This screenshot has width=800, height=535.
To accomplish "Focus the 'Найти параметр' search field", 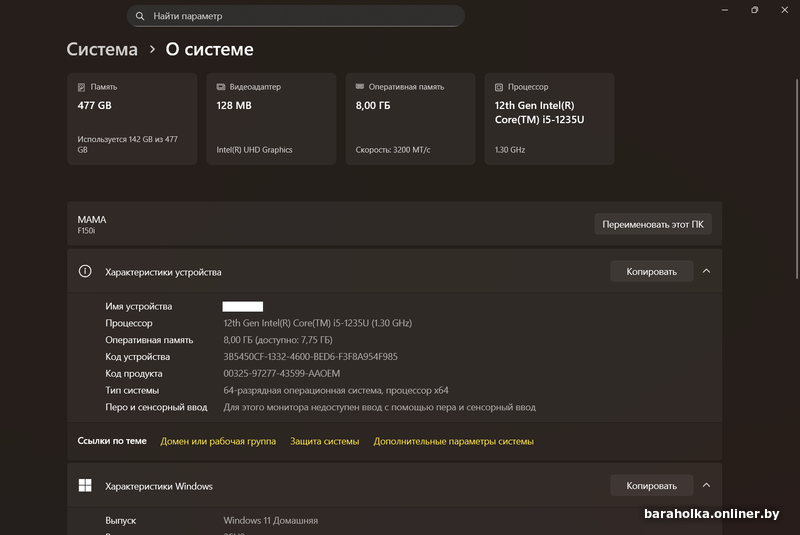I will coord(295,16).
